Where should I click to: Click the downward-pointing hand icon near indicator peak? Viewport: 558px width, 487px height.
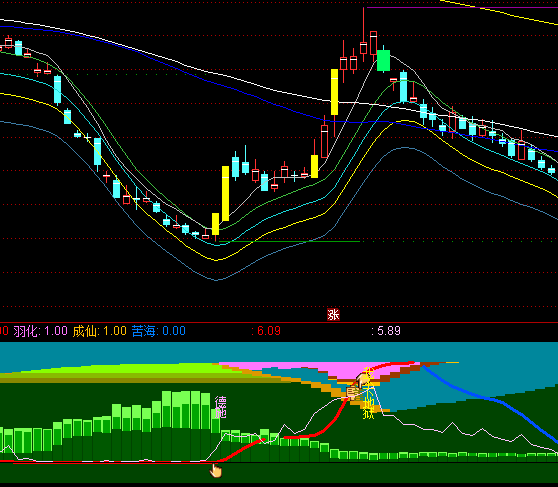coord(363,380)
